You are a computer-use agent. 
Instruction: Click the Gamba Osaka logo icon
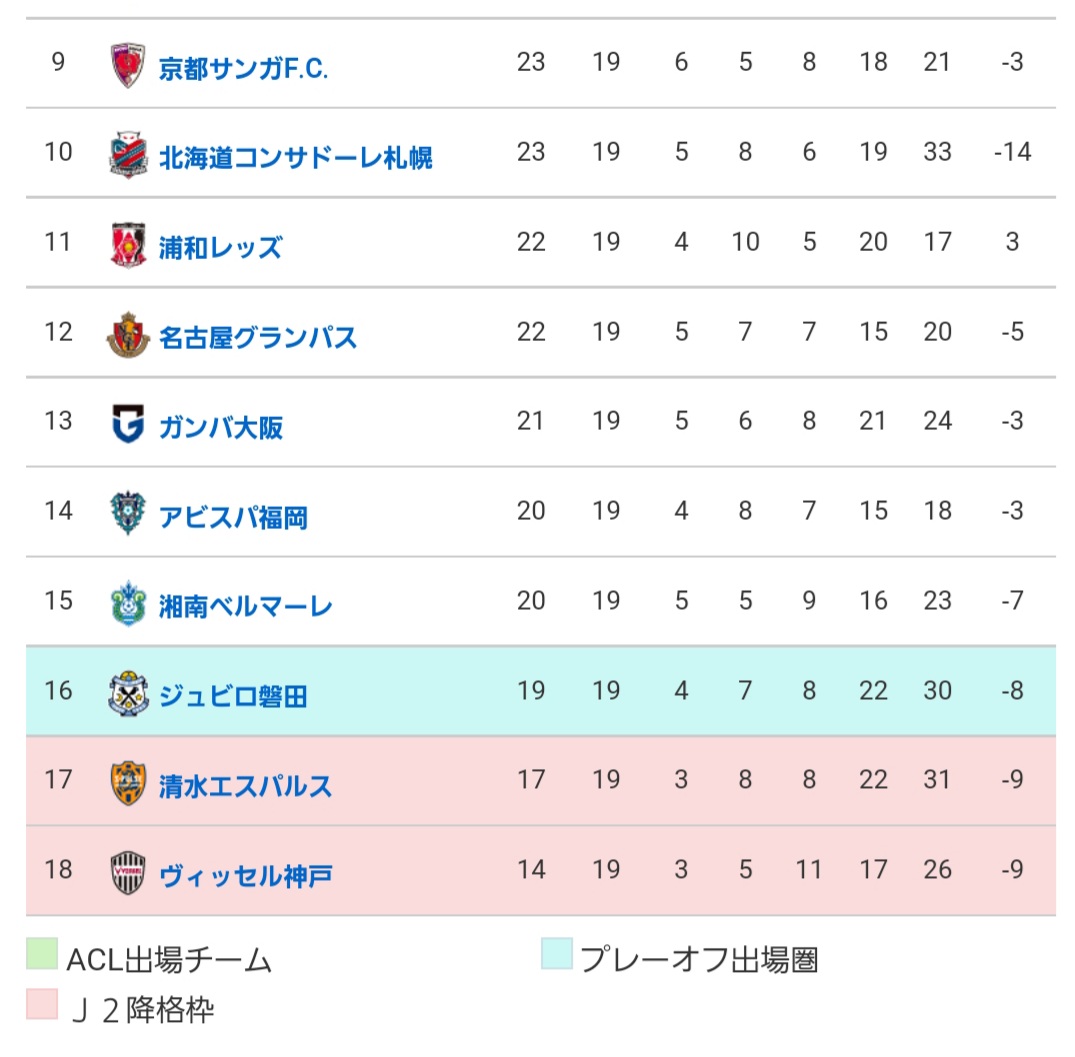128,424
